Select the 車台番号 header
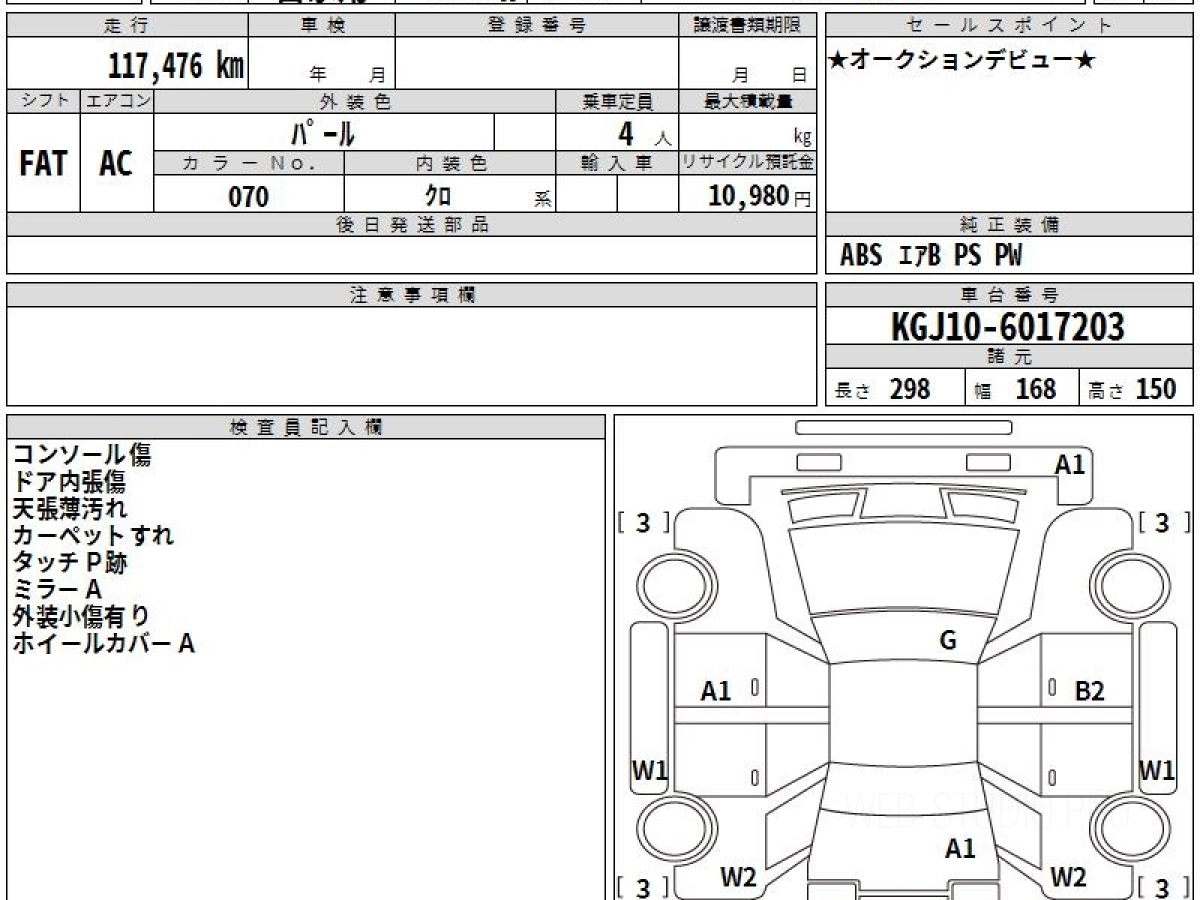This screenshot has width=1200, height=900. (x=1009, y=295)
